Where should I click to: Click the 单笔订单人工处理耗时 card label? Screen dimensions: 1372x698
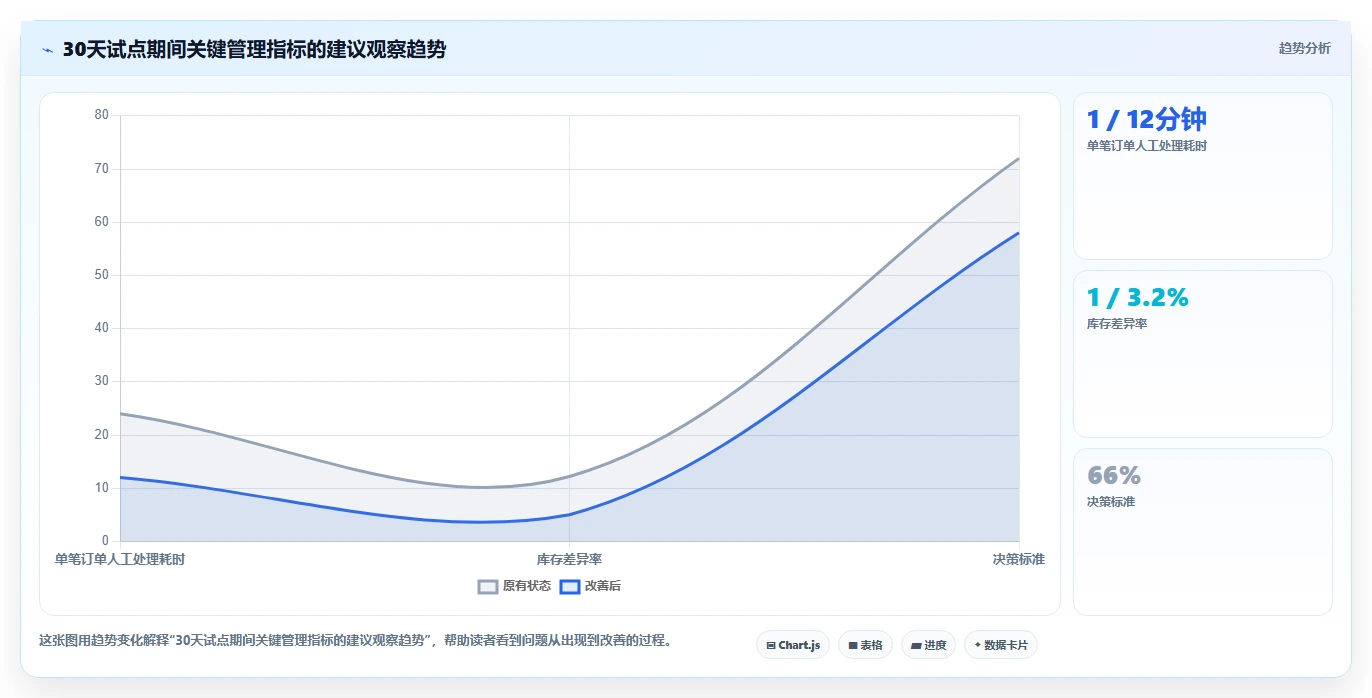pos(1147,146)
